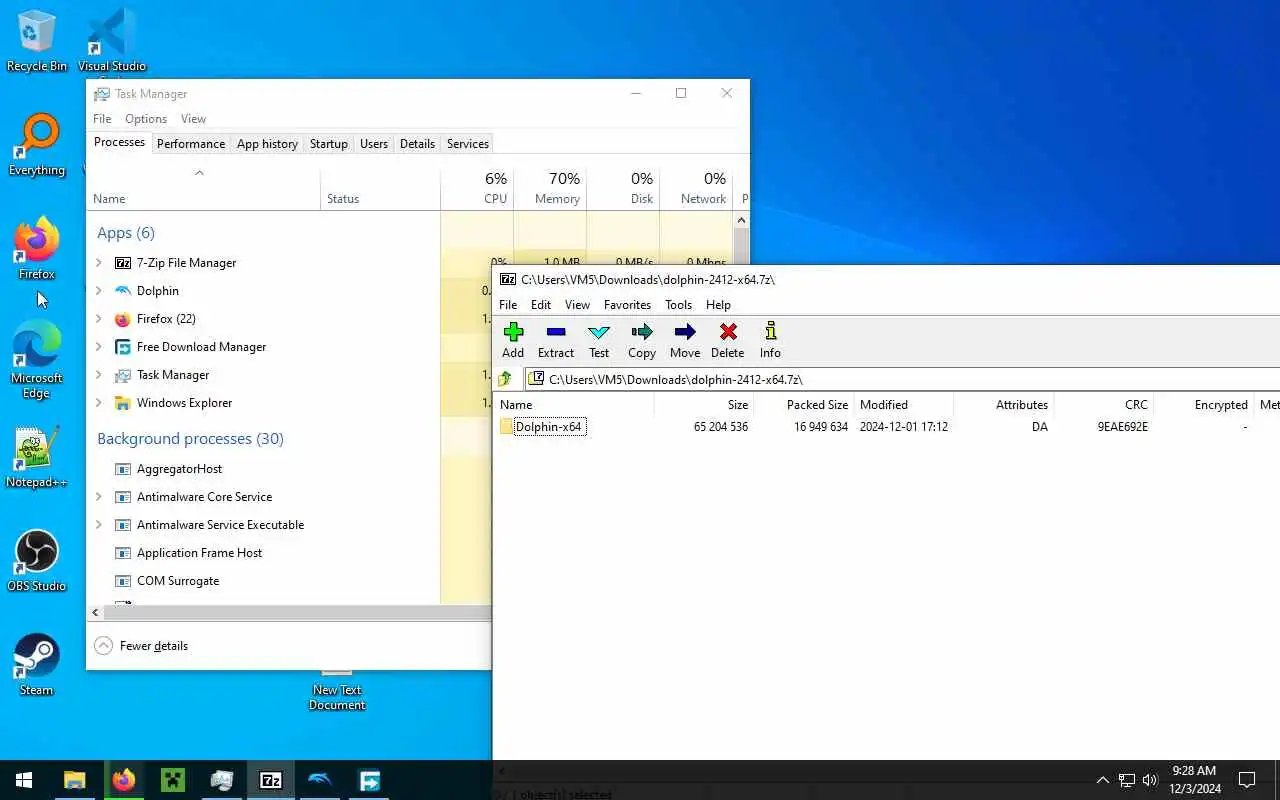Screen dimensions: 1280x800
Task: Click the Firefox taskbar icon
Action: (124, 780)
